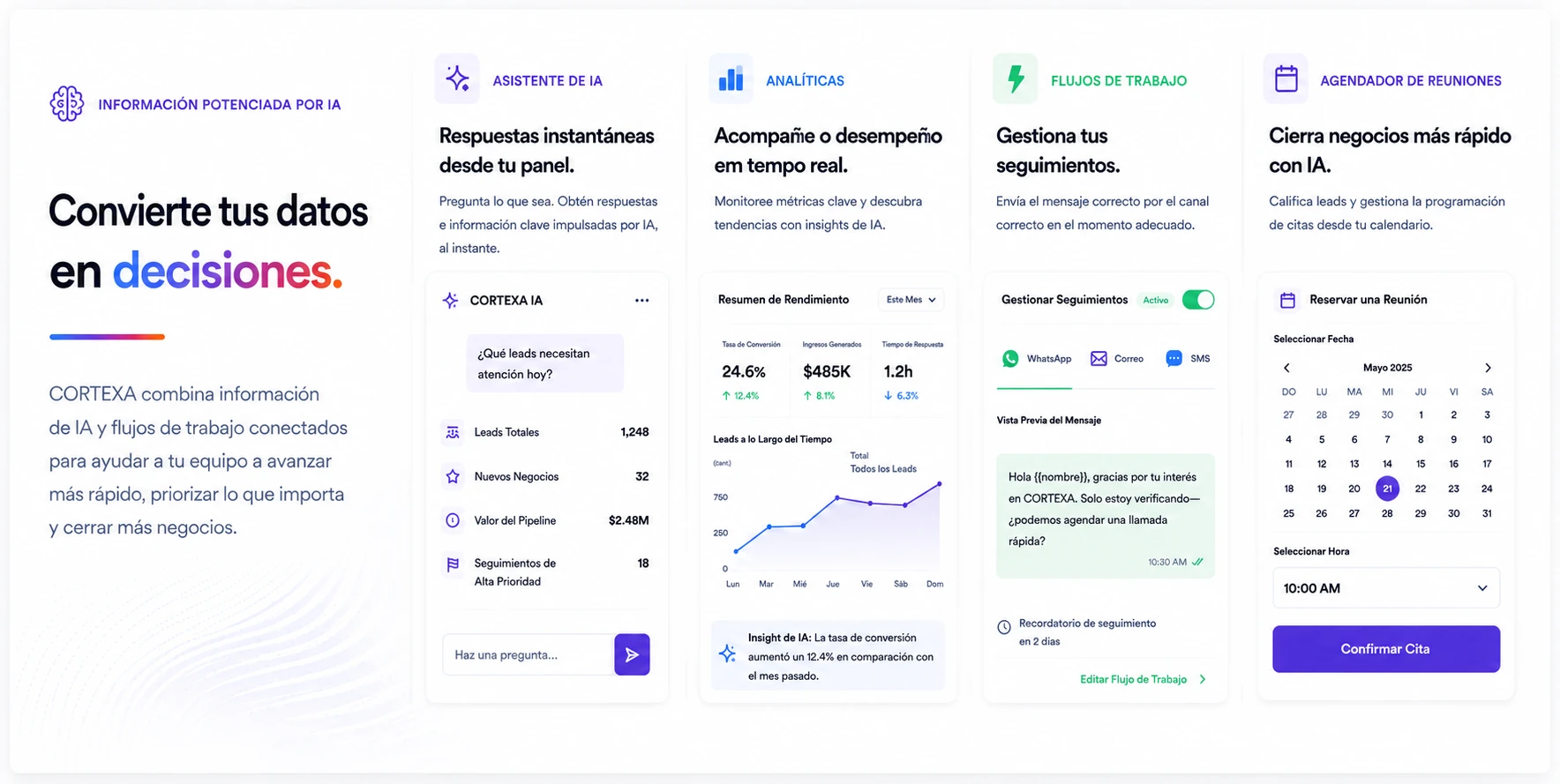Click the ¿Qué leads necesitan atención hoy? bubble
Image resolution: width=1560 pixels, height=784 pixels.
click(x=545, y=363)
